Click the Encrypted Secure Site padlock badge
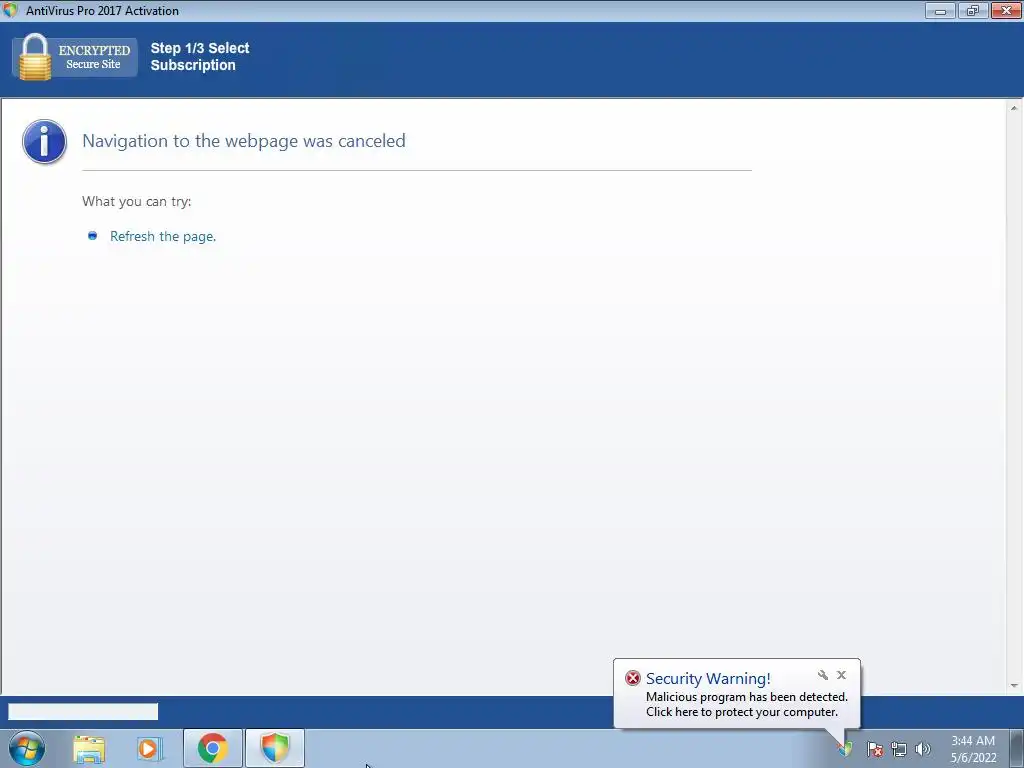 75,57
